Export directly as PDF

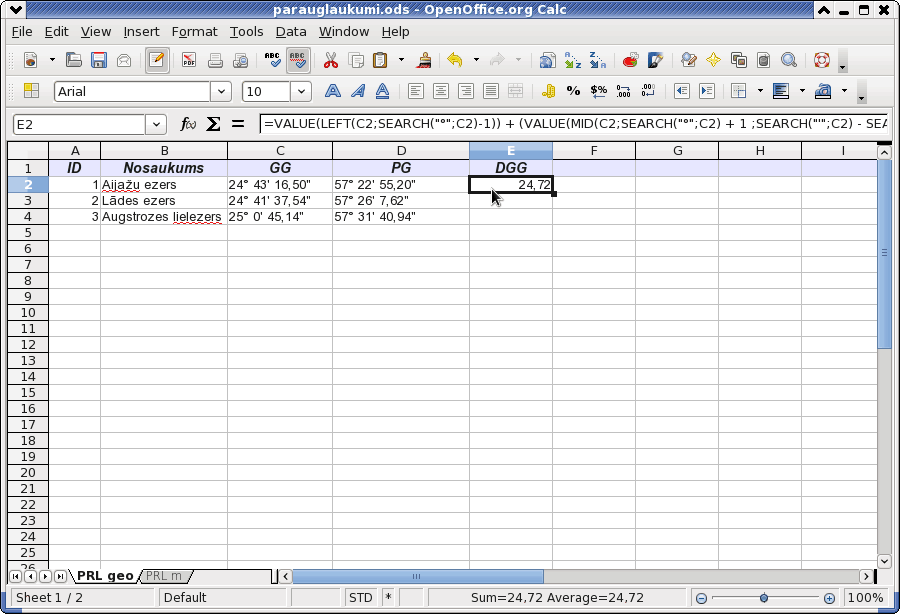(x=188, y=60)
